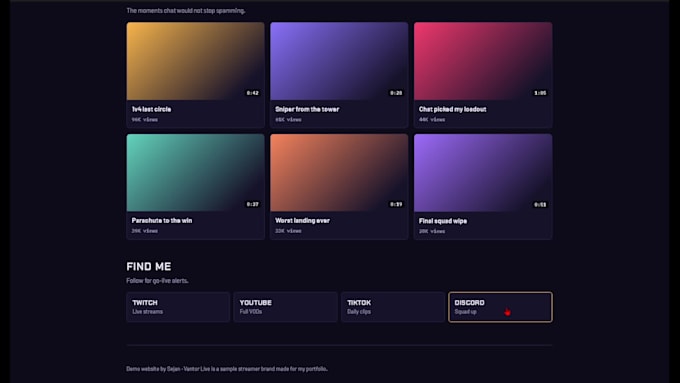This screenshot has height=383, width=680.
Task: Open the "Final squad wipe" clip thumbnail
Action: (483, 173)
